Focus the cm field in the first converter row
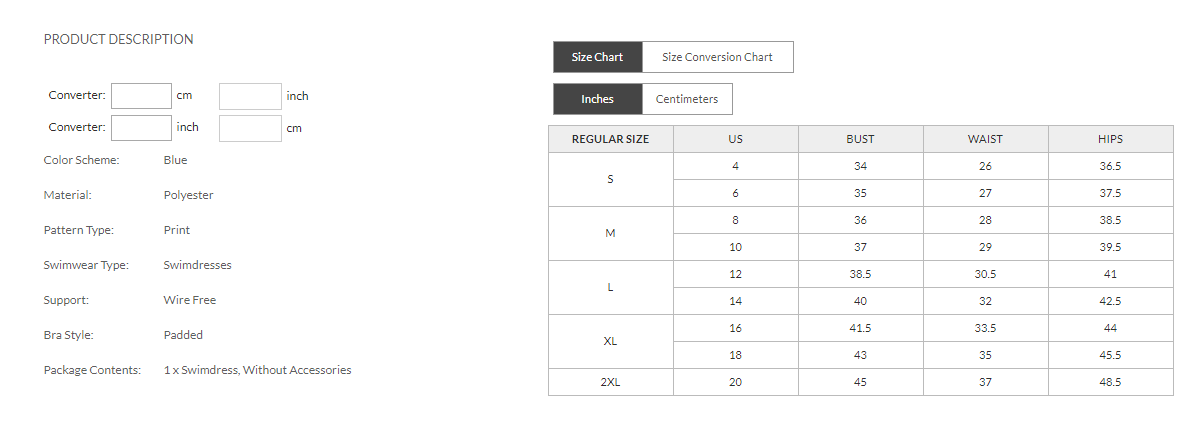The image size is (1202, 440). click(x=141, y=96)
